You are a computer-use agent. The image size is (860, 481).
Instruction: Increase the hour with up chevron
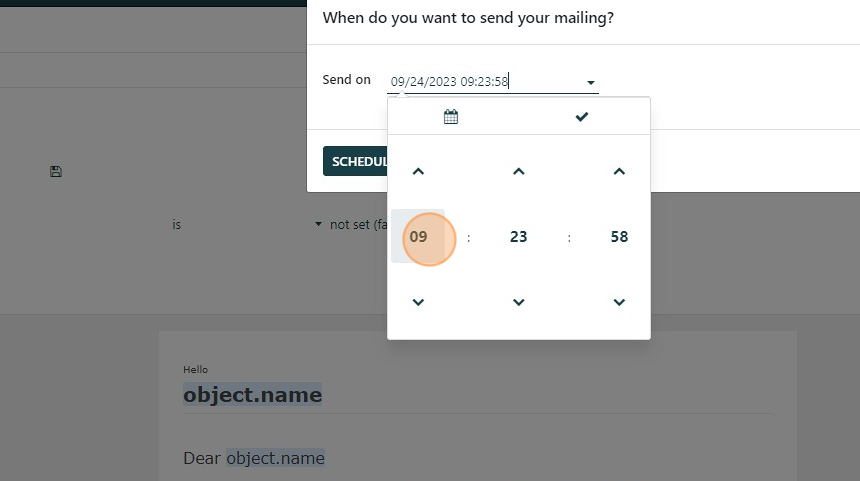[x=418, y=172]
